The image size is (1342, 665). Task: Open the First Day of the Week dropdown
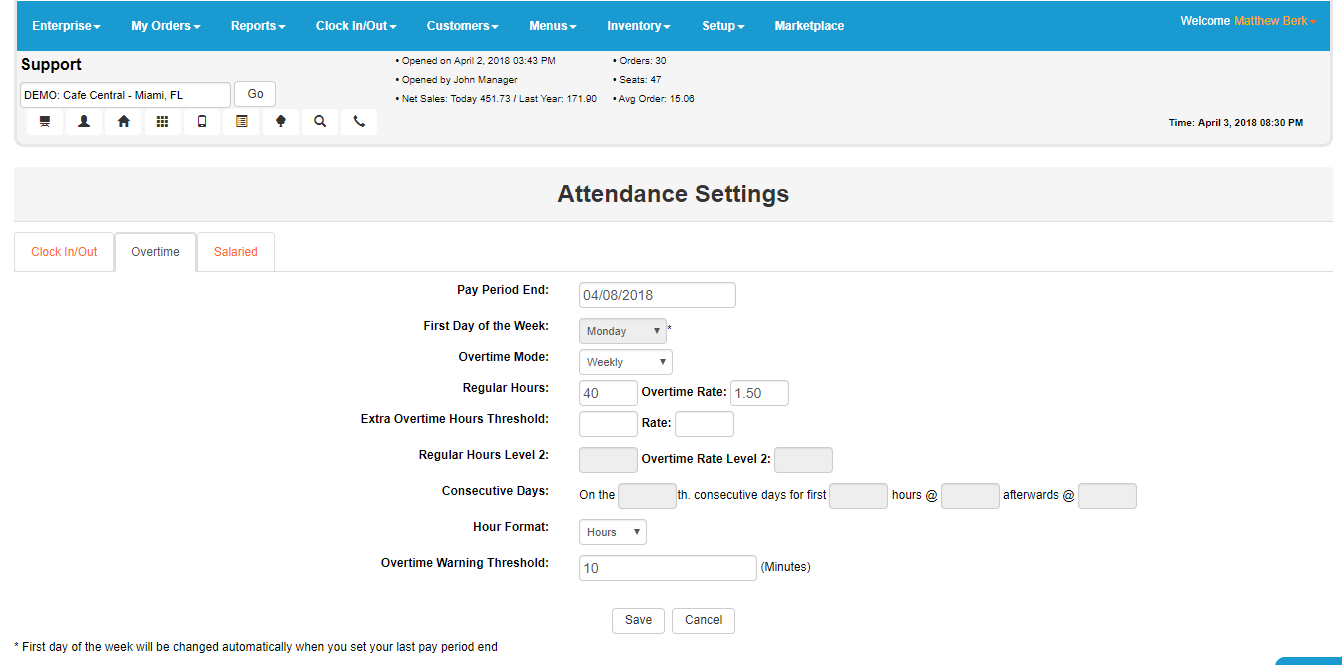coord(623,331)
